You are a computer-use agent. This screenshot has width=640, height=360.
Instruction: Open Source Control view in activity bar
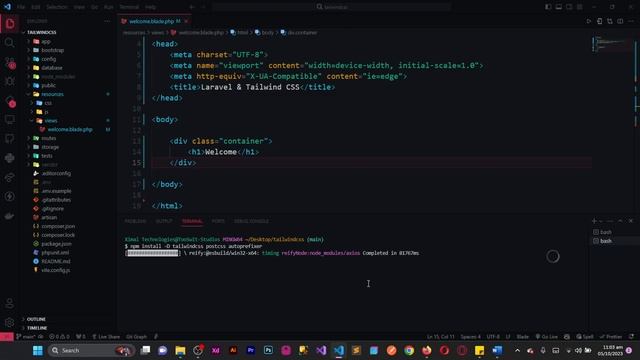pyautogui.click(x=10, y=62)
